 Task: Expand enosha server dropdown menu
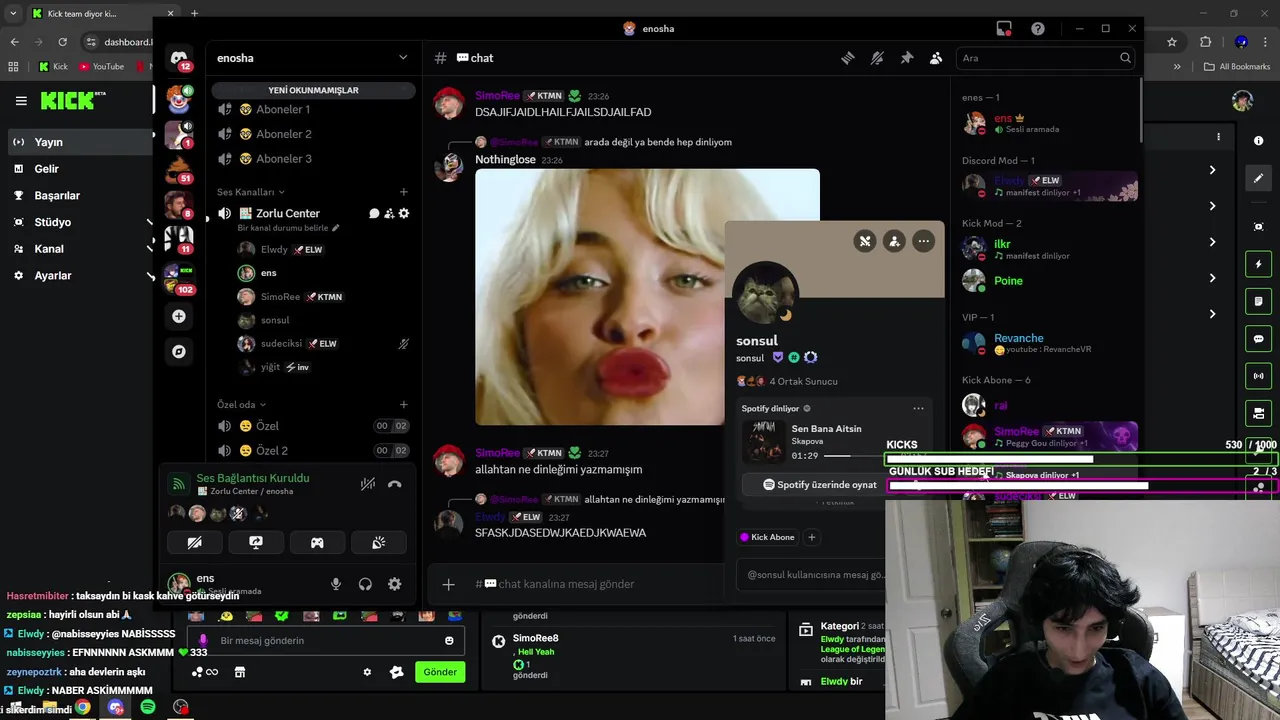click(x=403, y=58)
